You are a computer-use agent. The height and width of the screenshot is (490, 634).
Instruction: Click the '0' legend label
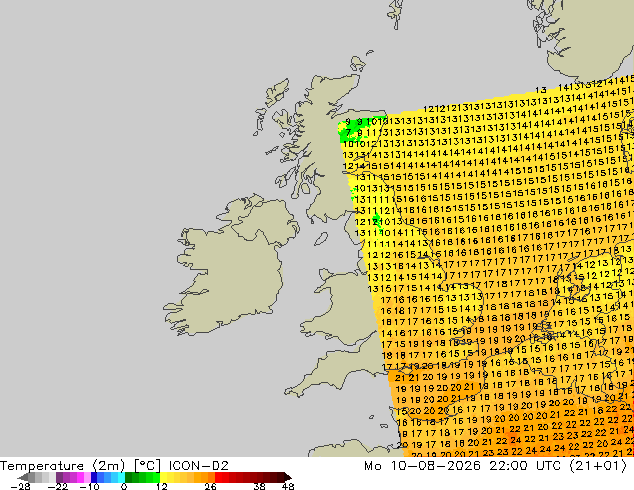pos(124,486)
